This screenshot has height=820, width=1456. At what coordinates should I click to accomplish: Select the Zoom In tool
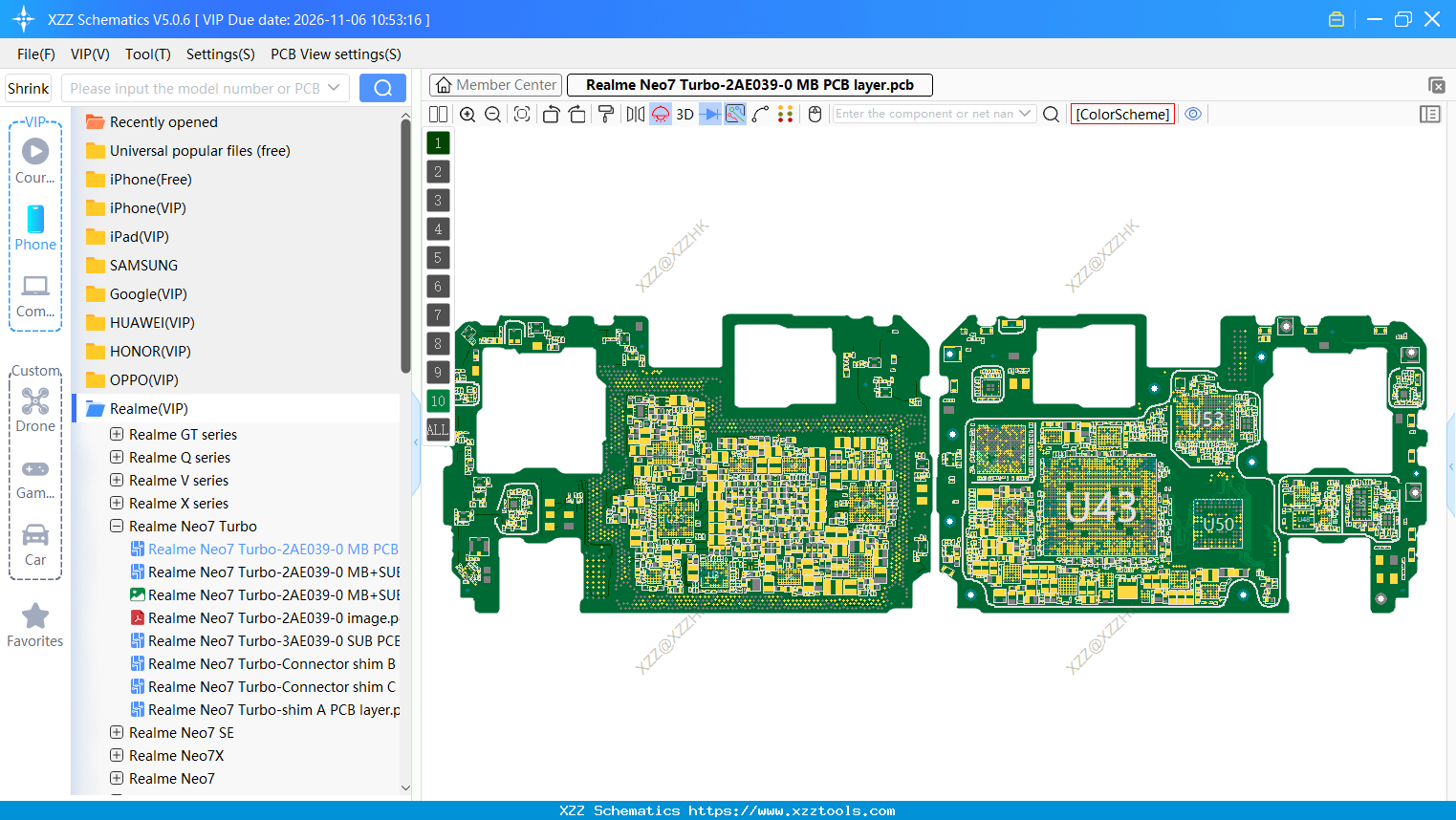click(x=467, y=114)
